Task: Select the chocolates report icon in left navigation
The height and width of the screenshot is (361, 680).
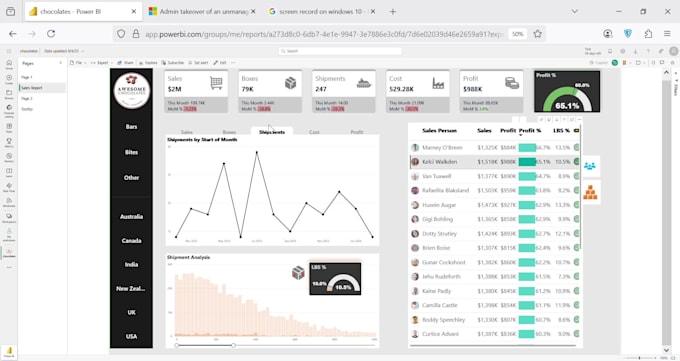Action: click(9, 253)
